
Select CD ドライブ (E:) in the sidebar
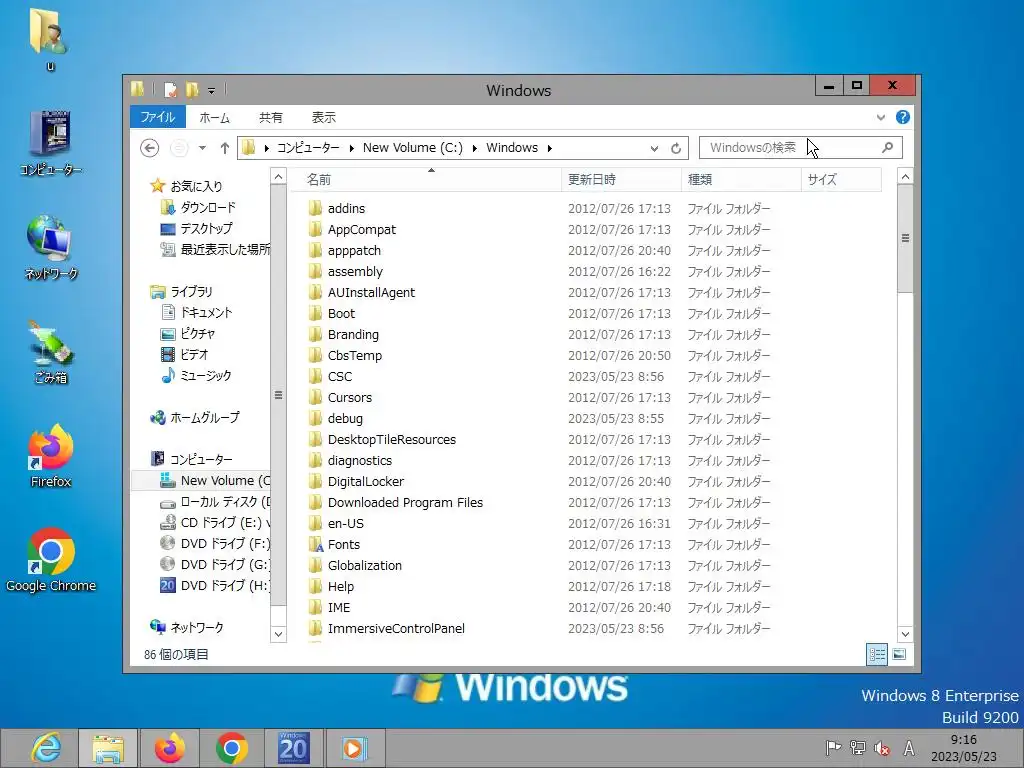tap(215, 522)
